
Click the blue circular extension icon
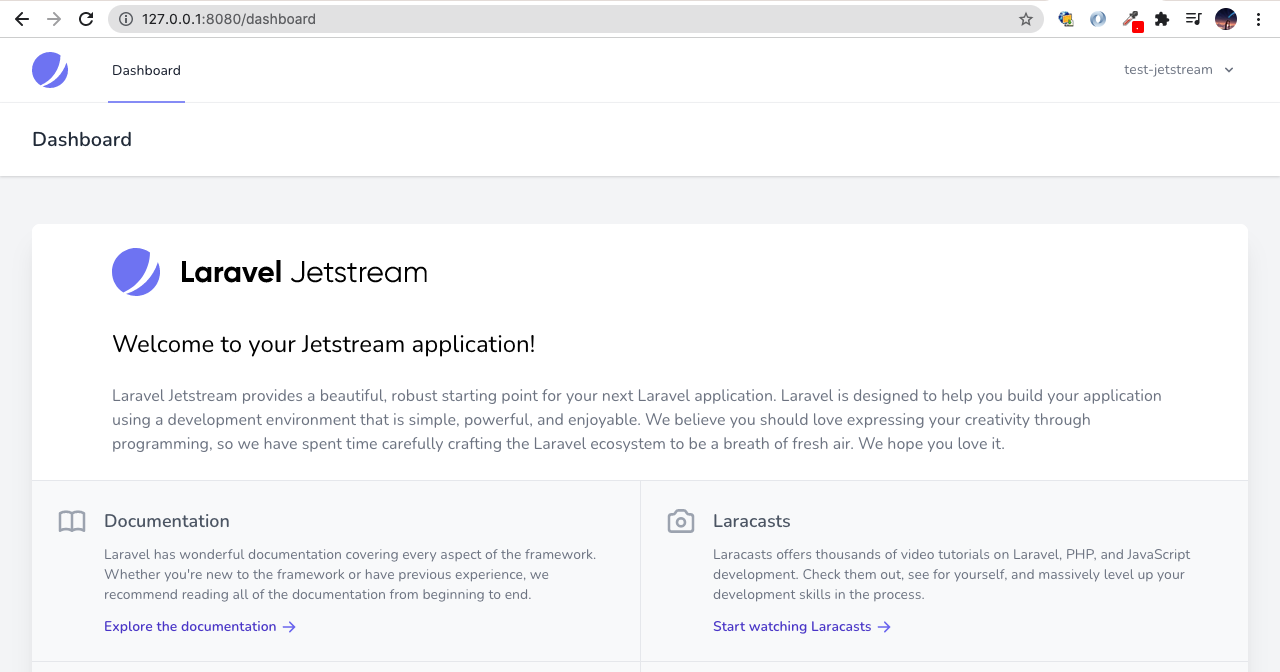pos(1098,19)
